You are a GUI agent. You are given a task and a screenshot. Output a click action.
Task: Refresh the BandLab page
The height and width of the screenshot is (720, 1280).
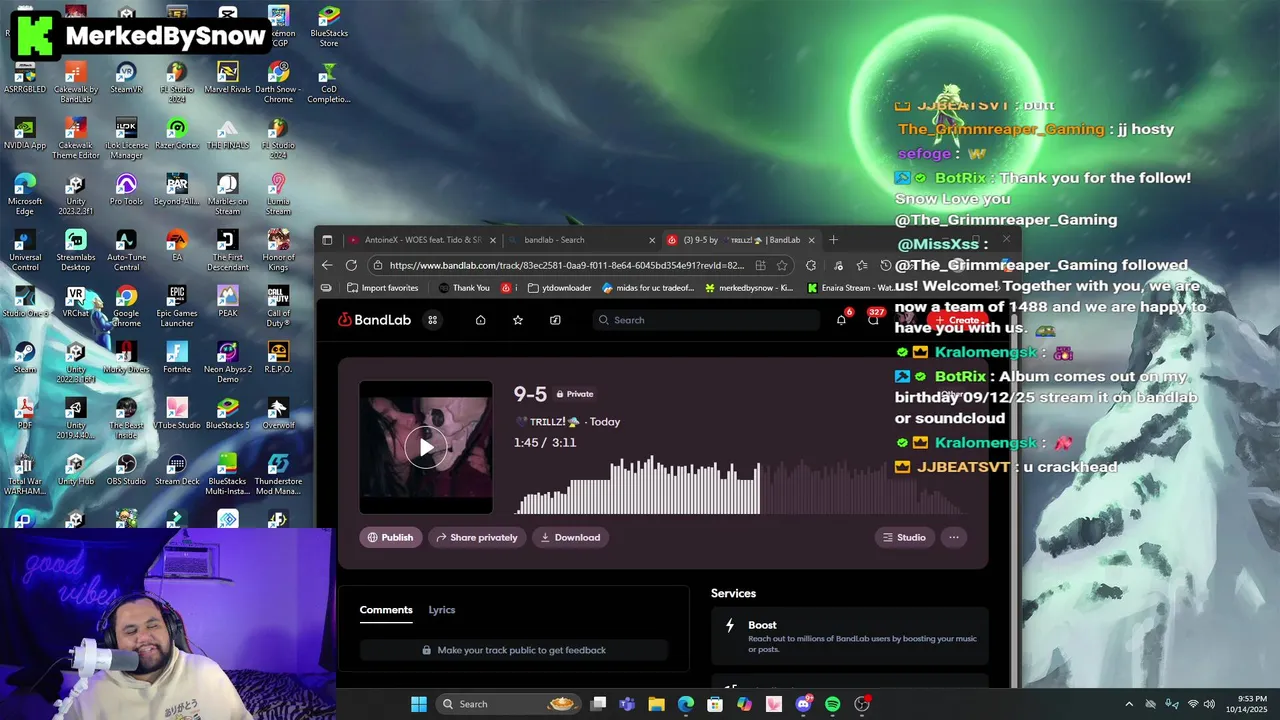351,265
